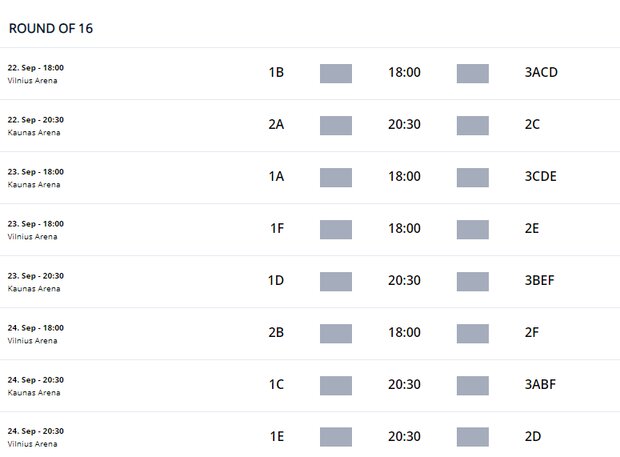Open team 1A from the left column
The width and height of the screenshot is (620, 457).
(x=277, y=177)
